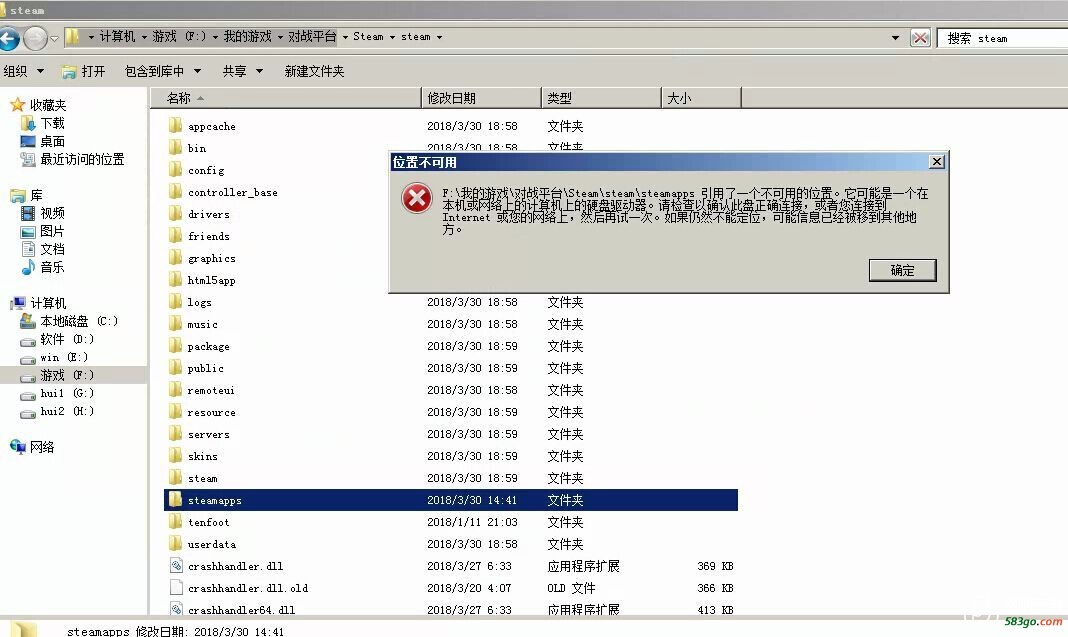Click the 音乐 library note icon

click(x=28, y=267)
